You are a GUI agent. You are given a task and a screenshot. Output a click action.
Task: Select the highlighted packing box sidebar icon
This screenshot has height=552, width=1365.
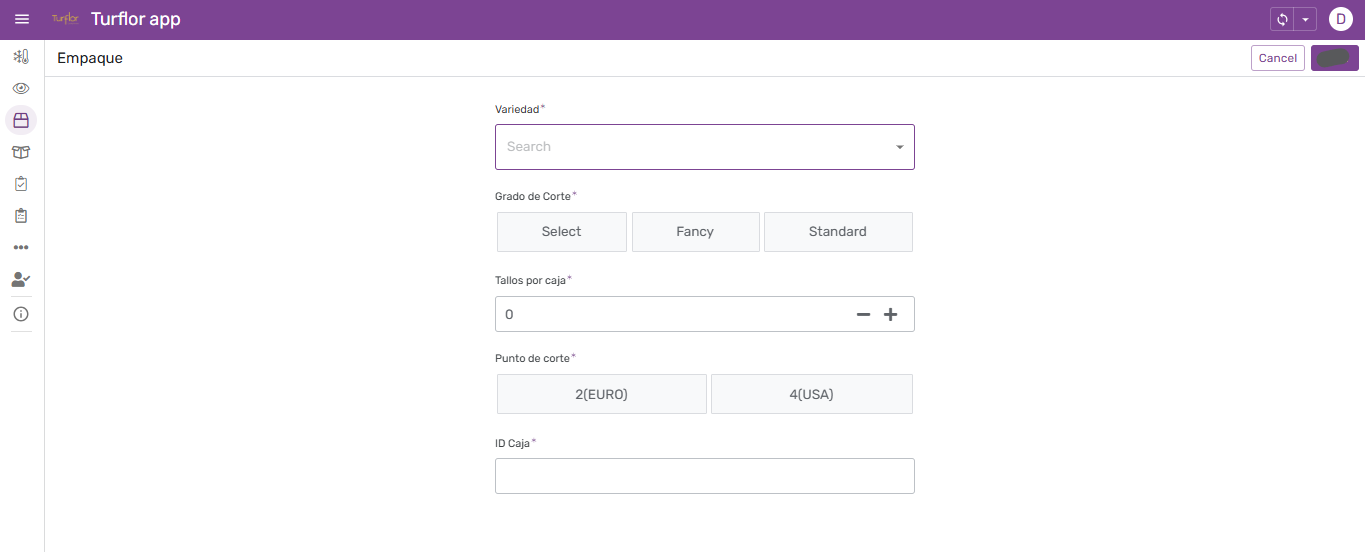click(21, 121)
